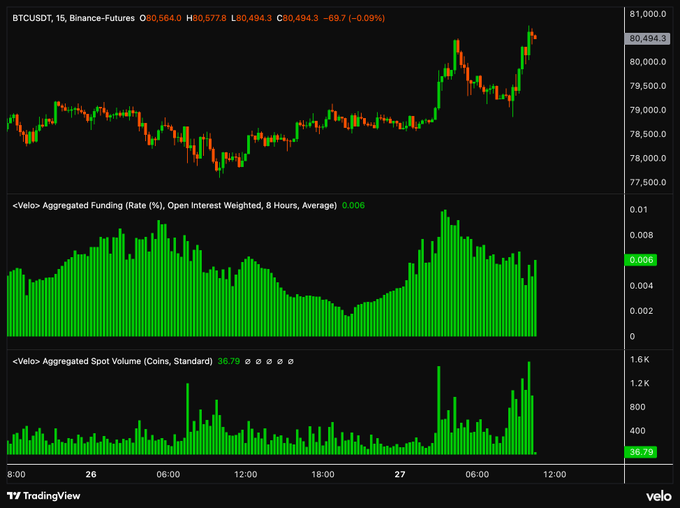
Task: Click the low value L80,494.3 in legend
Action: [x=252, y=18]
